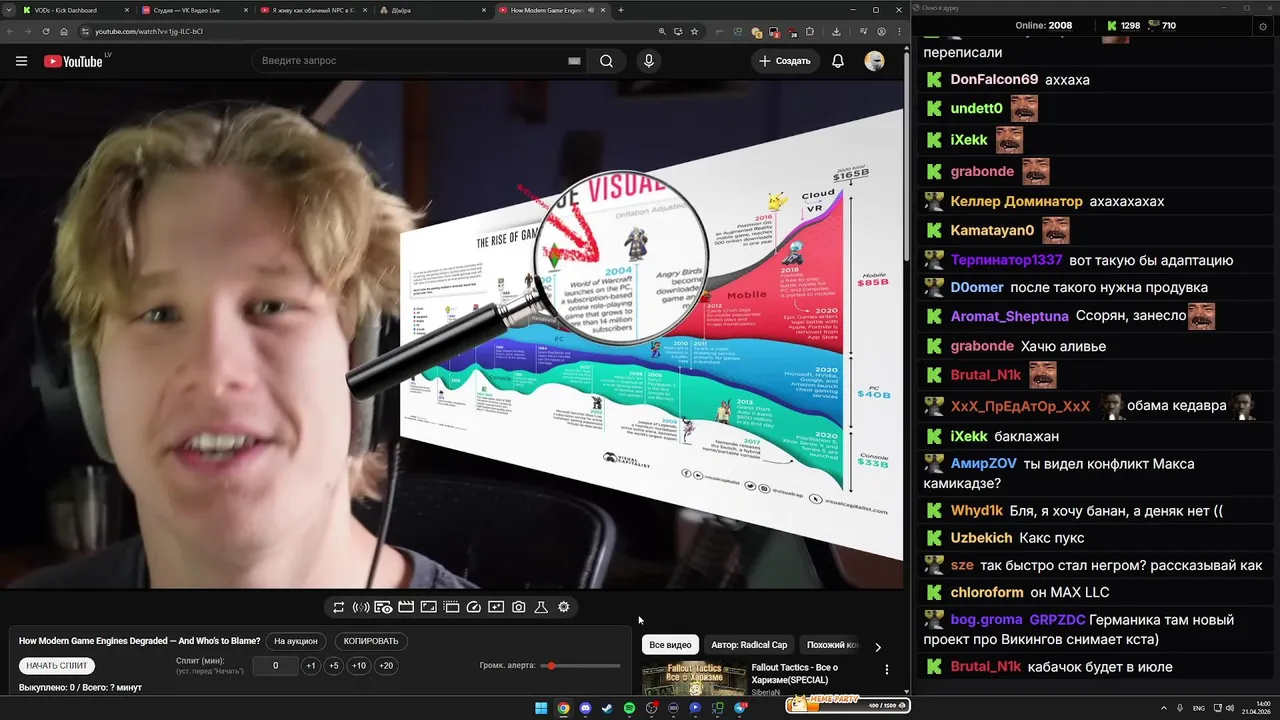
Task: Add +5 minutes to the split
Action: coord(334,666)
